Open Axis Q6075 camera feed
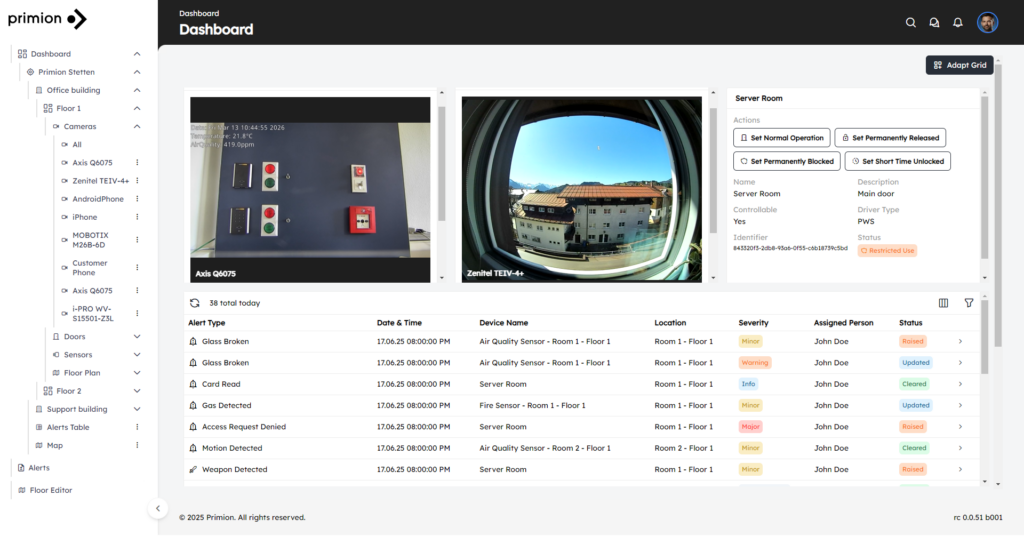Image resolution: width=1024 pixels, height=536 pixels. [310, 189]
